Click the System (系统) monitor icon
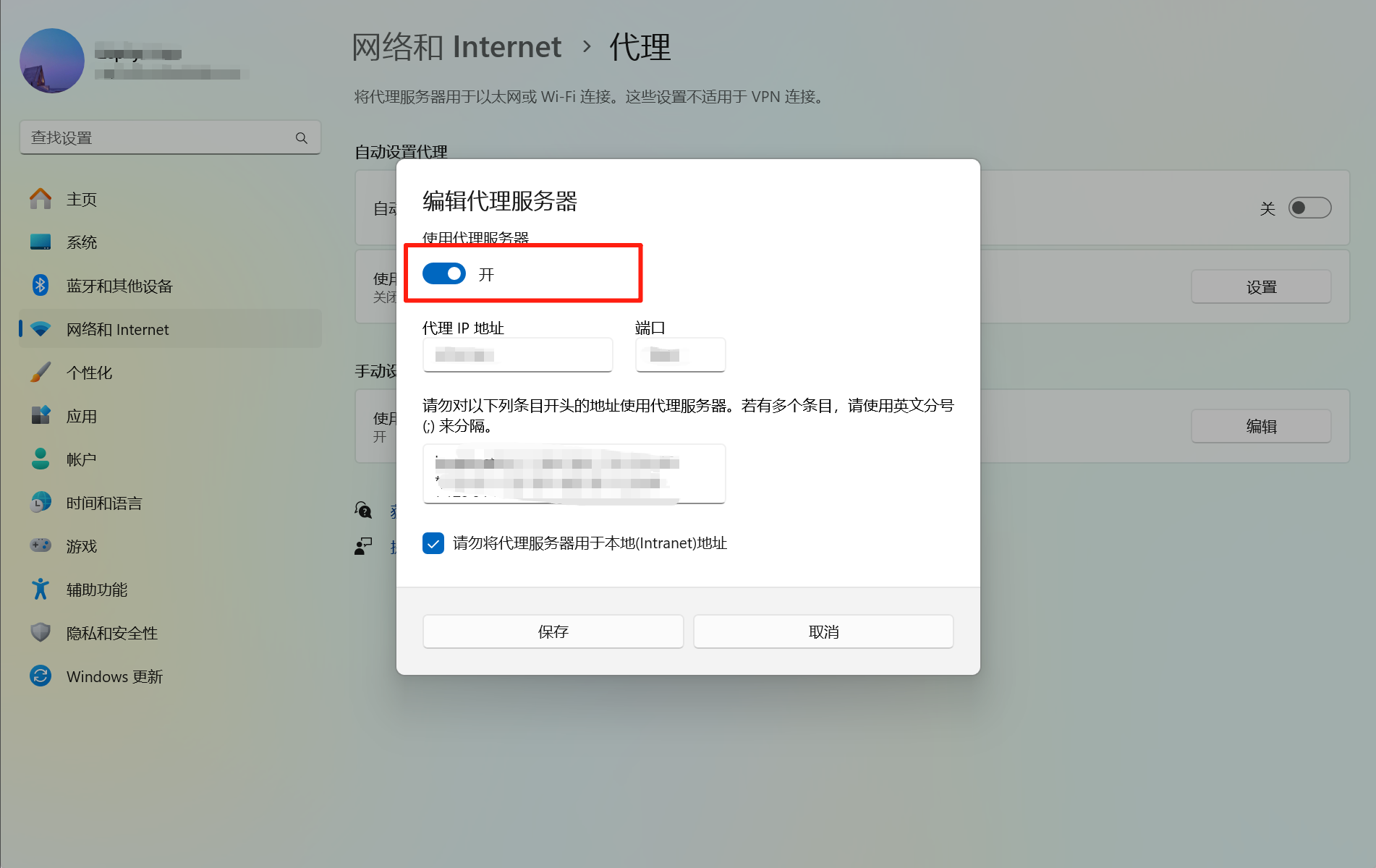The image size is (1376, 868). (x=41, y=242)
